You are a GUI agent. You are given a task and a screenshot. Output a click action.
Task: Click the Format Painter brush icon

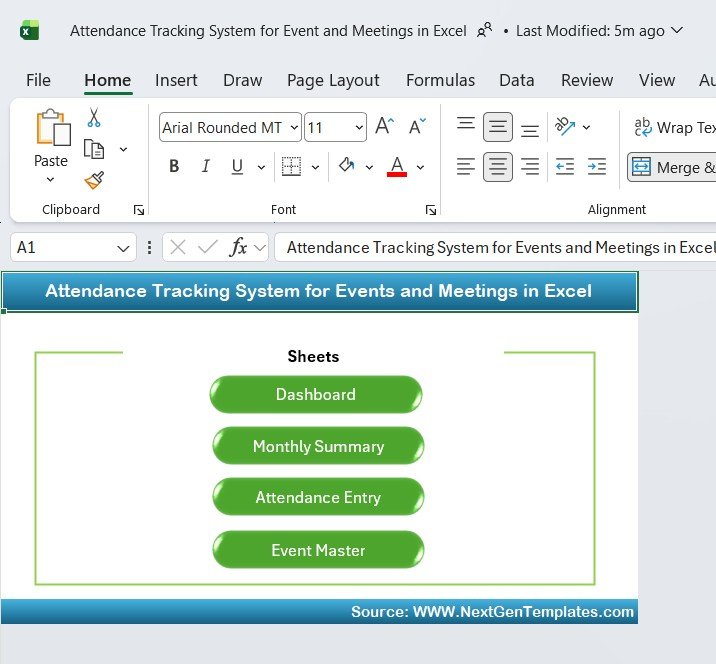pyautogui.click(x=94, y=180)
